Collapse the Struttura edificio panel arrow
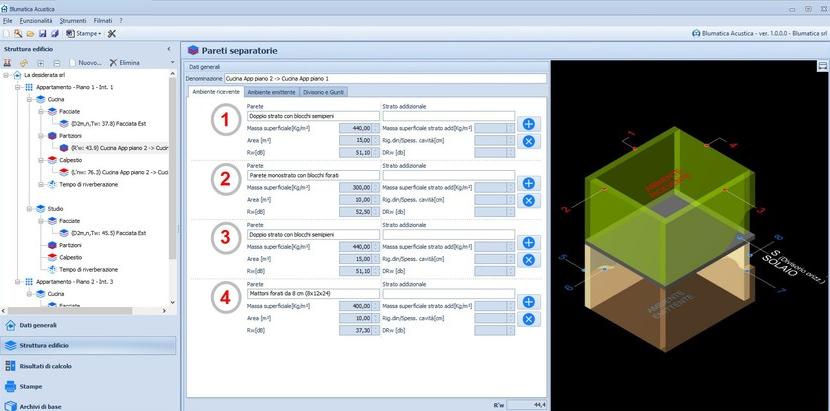The image size is (830, 411). (171, 48)
